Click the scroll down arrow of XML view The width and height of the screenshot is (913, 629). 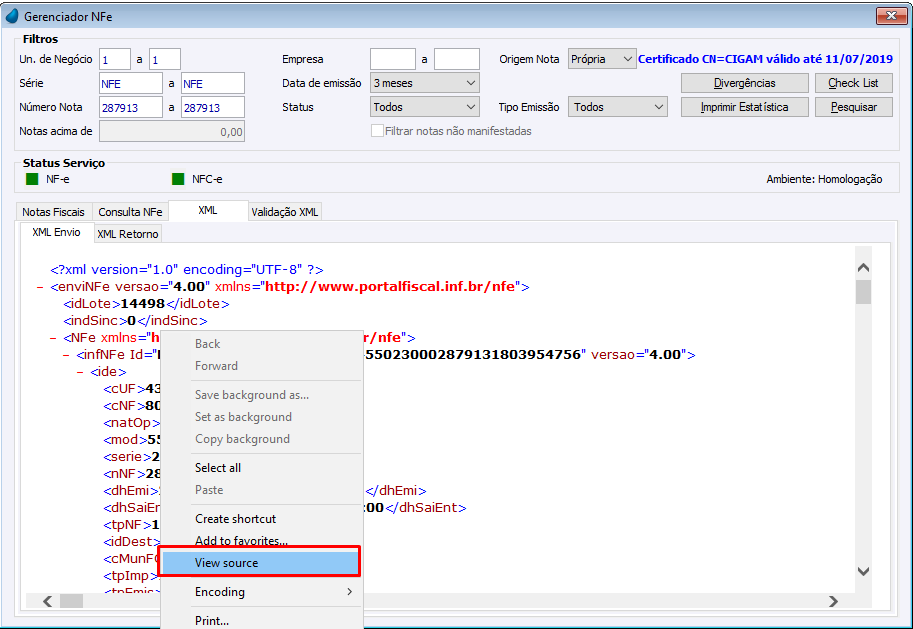click(864, 571)
